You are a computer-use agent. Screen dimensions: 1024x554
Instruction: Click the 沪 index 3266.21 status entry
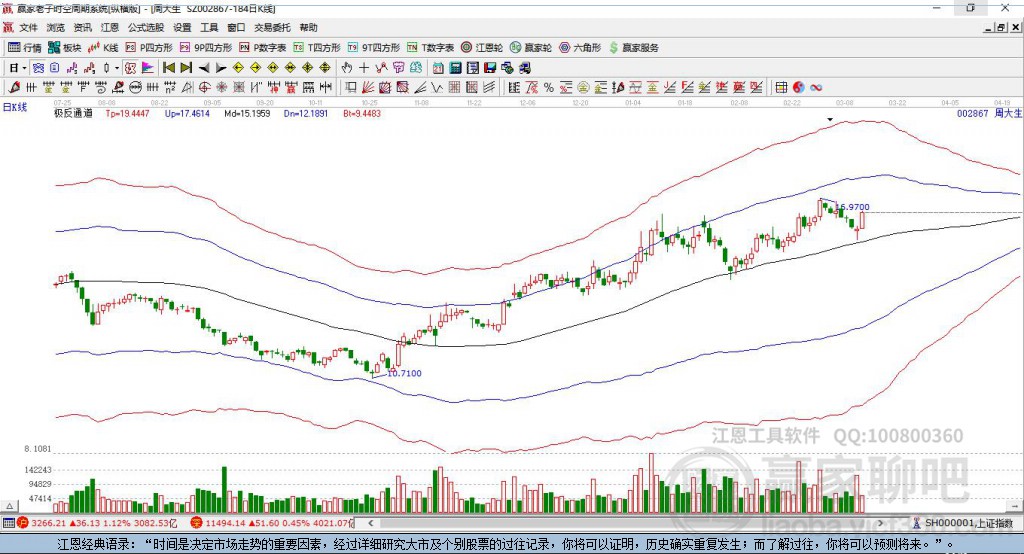pyautogui.click(x=97, y=523)
